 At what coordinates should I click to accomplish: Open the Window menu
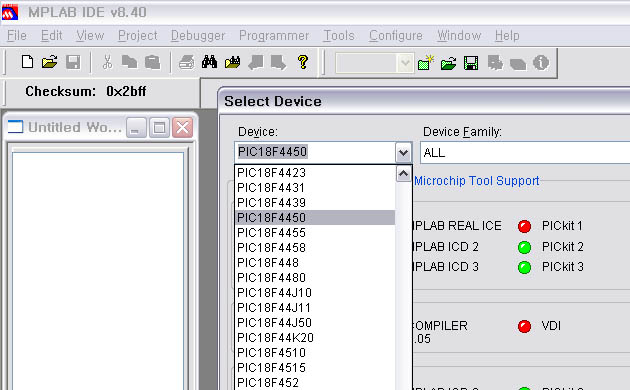459,35
